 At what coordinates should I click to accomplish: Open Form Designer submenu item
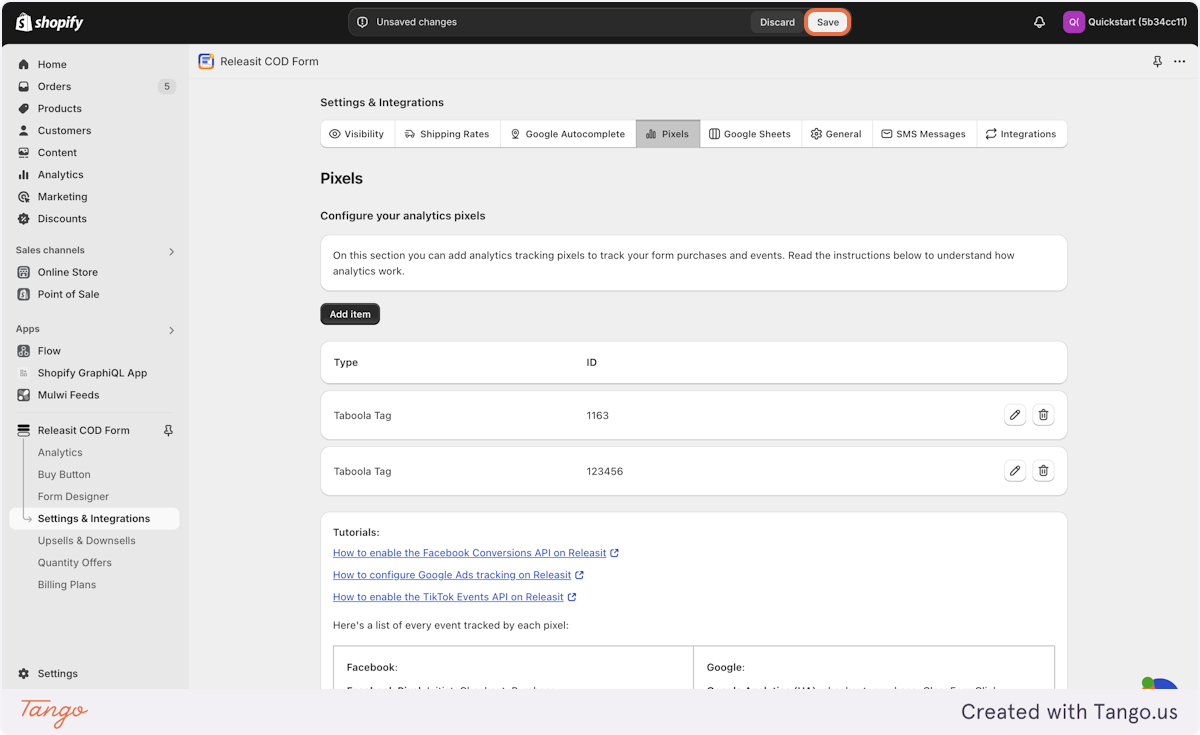73,497
